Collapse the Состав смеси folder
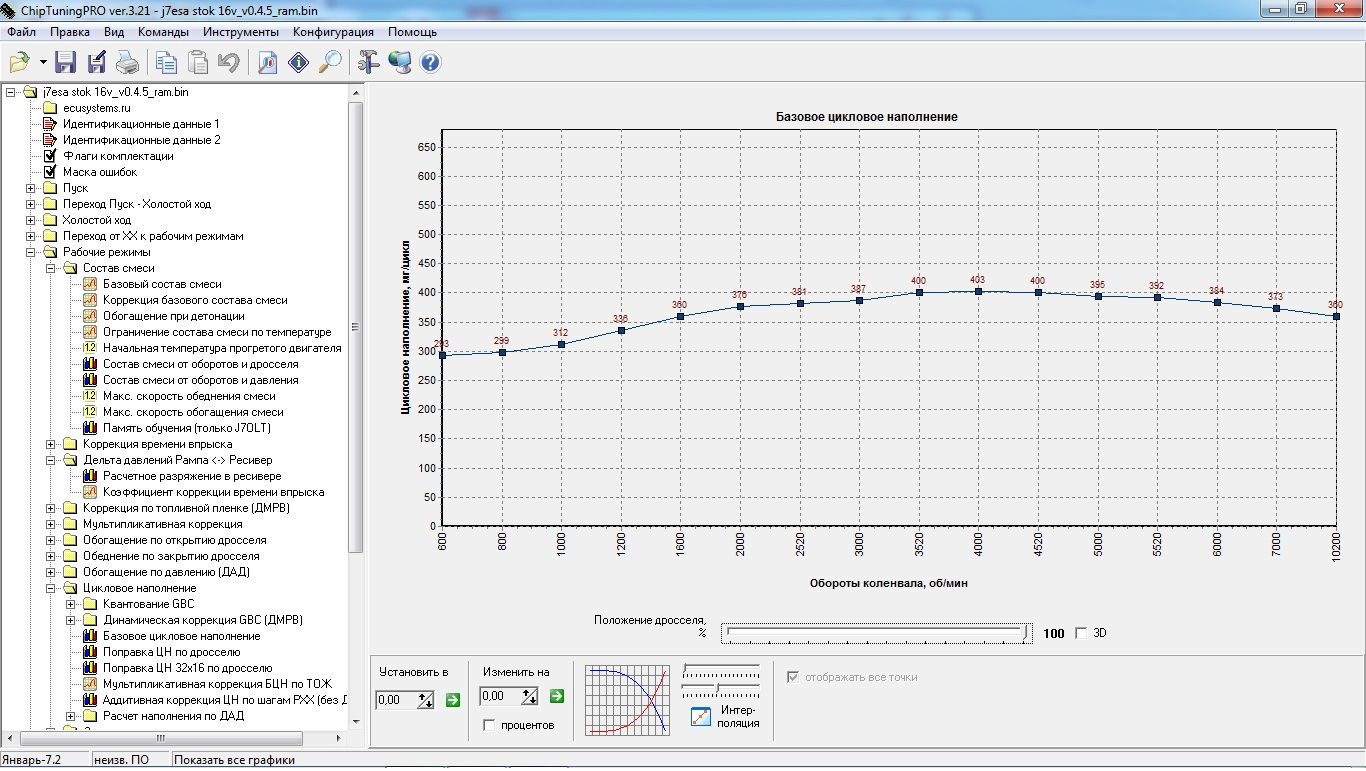 pyautogui.click(x=51, y=268)
